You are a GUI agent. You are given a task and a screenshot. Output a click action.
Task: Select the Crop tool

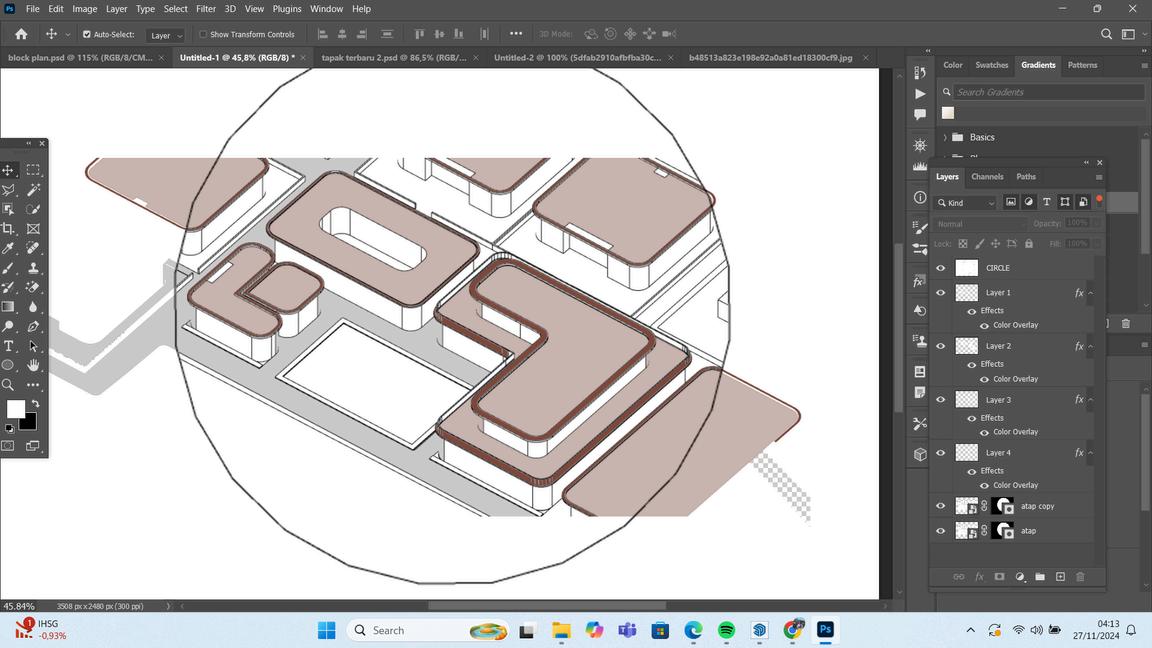click(x=8, y=229)
